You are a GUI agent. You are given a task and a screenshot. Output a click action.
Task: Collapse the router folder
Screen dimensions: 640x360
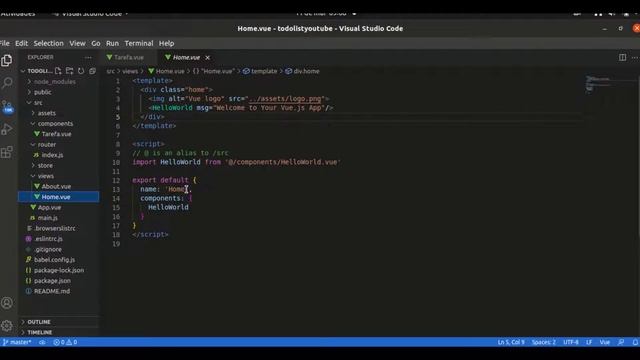pos(47,144)
